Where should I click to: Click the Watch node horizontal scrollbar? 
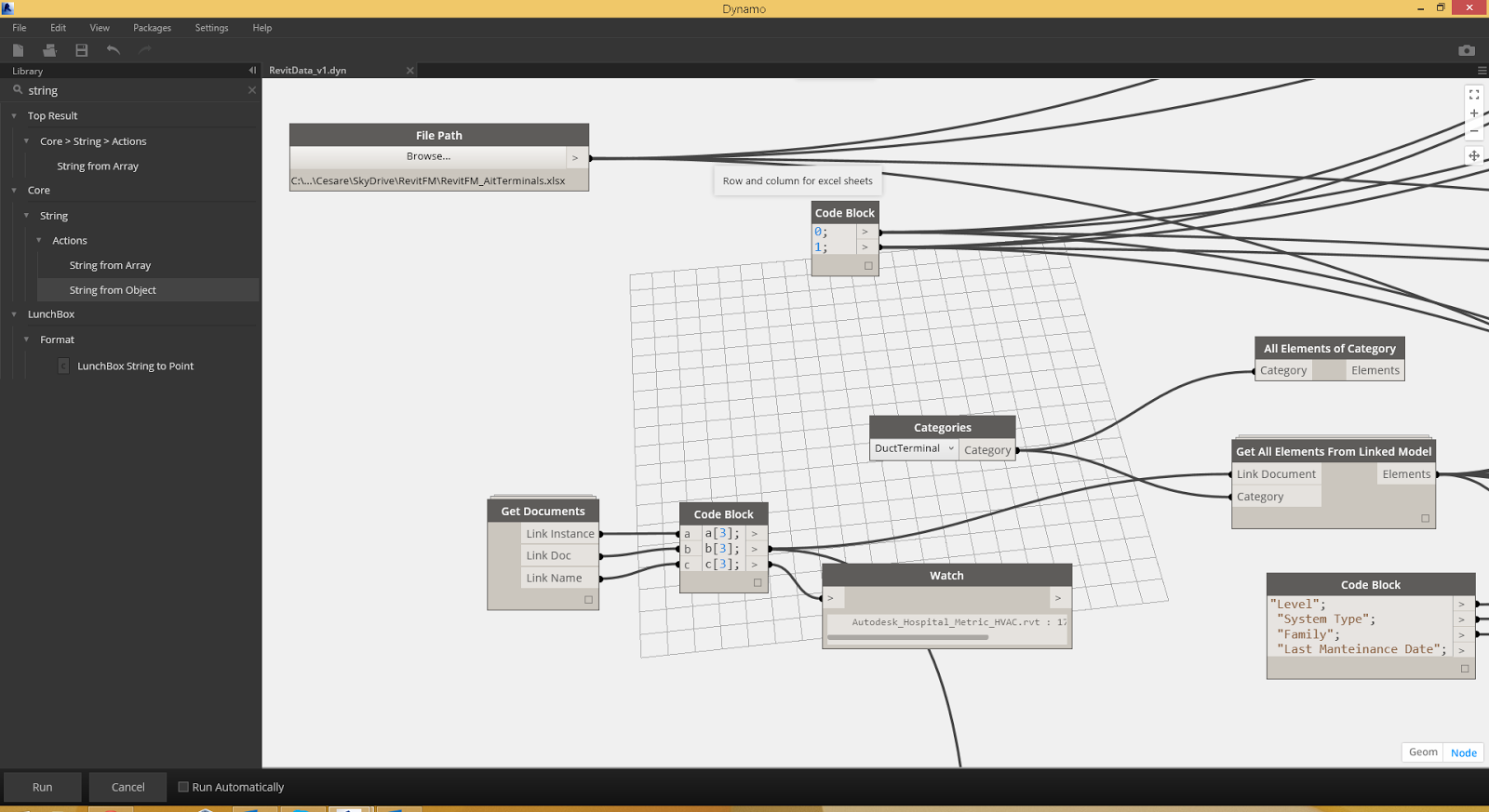pos(907,637)
